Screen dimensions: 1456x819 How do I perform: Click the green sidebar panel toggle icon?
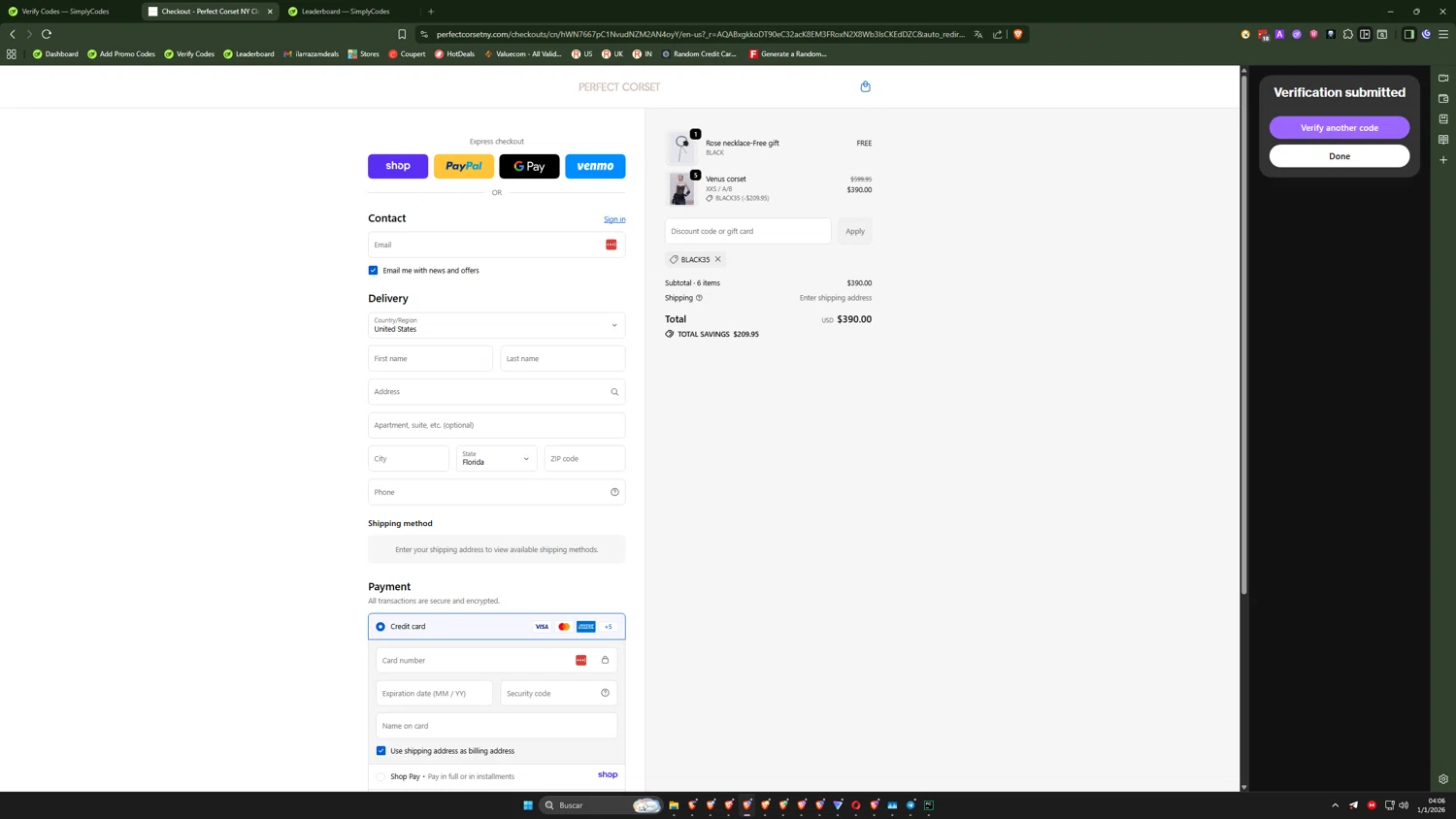pos(1408,34)
